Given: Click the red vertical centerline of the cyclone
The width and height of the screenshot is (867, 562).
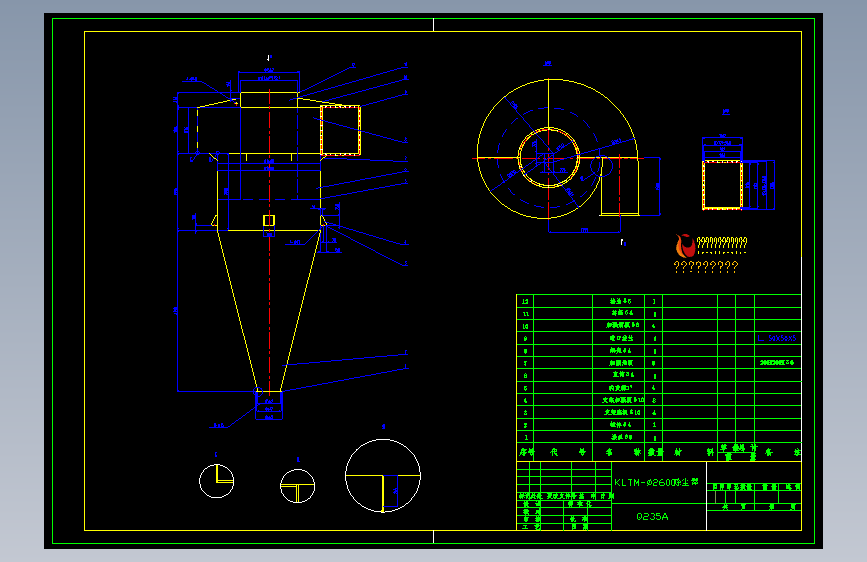Looking at the screenshot, I should pos(269,241).
